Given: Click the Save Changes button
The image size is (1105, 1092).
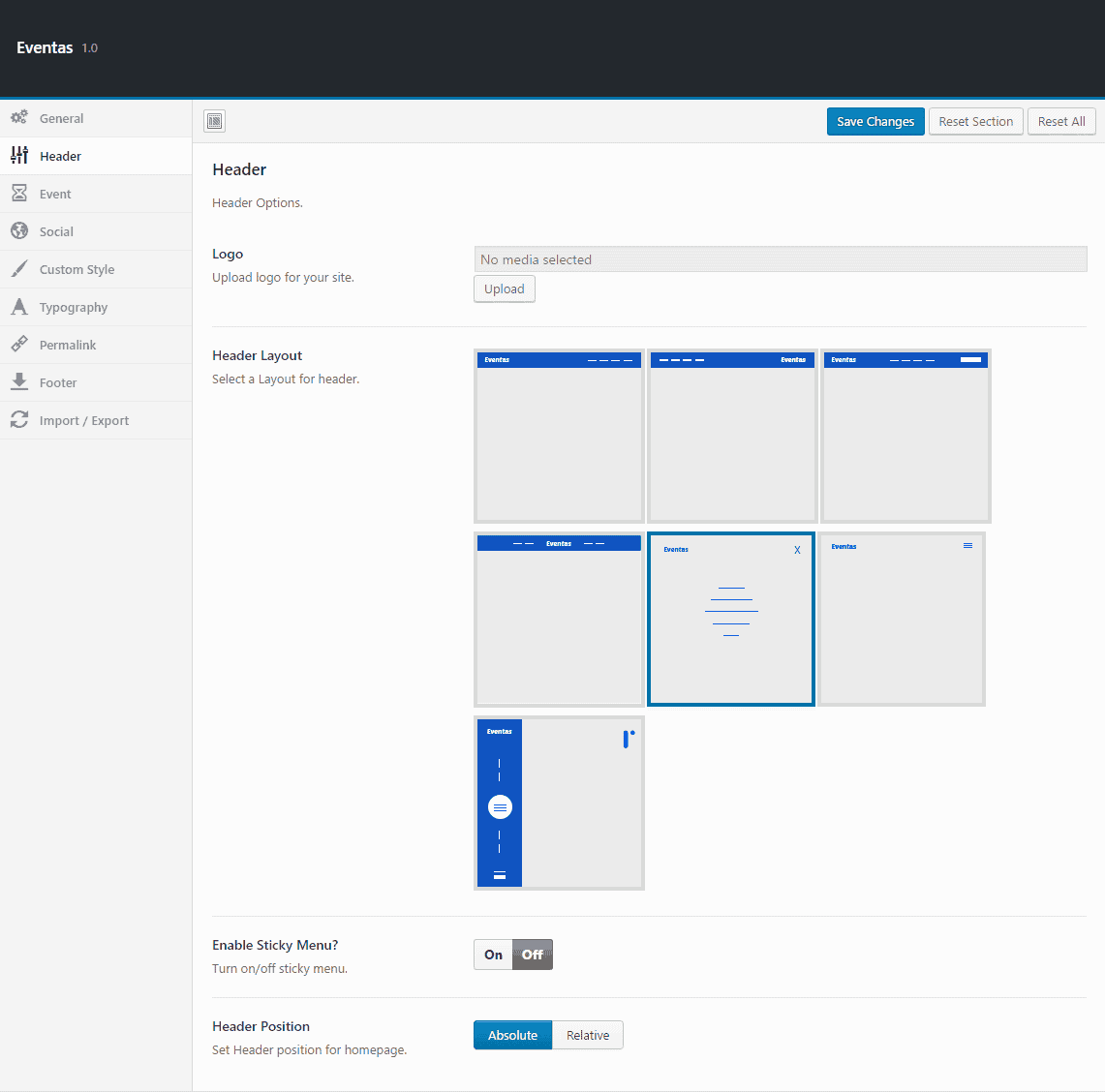Looking at the screenshot, I should (x=875, y=121).
